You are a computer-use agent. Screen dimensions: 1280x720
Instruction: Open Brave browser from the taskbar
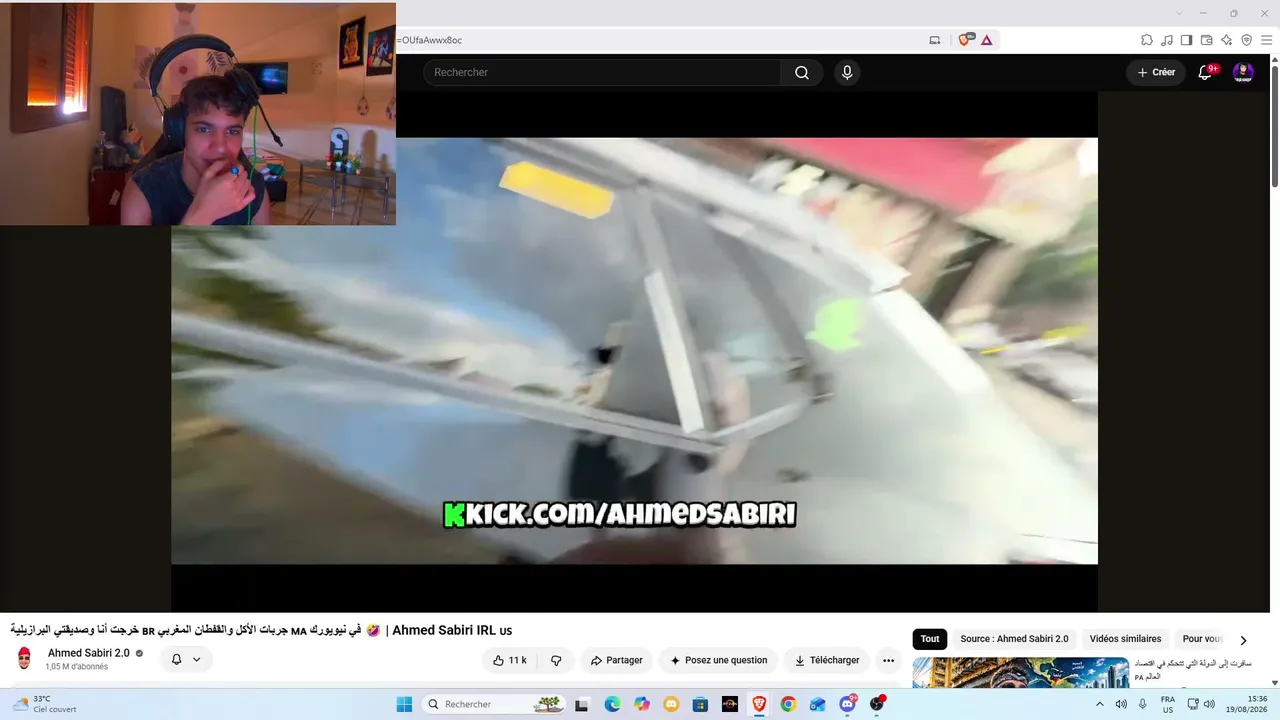(x=759, y=704)
